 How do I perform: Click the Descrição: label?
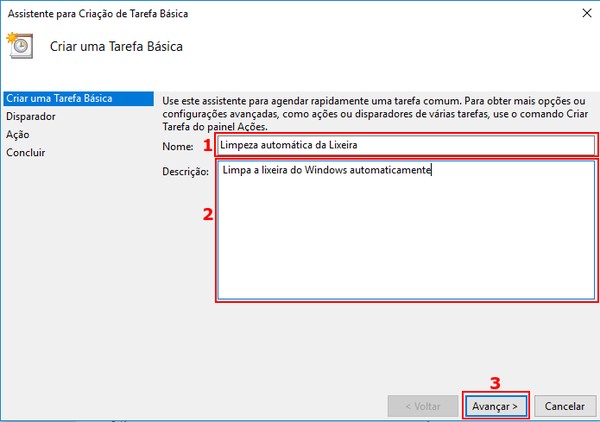click(x=186, y=171)
